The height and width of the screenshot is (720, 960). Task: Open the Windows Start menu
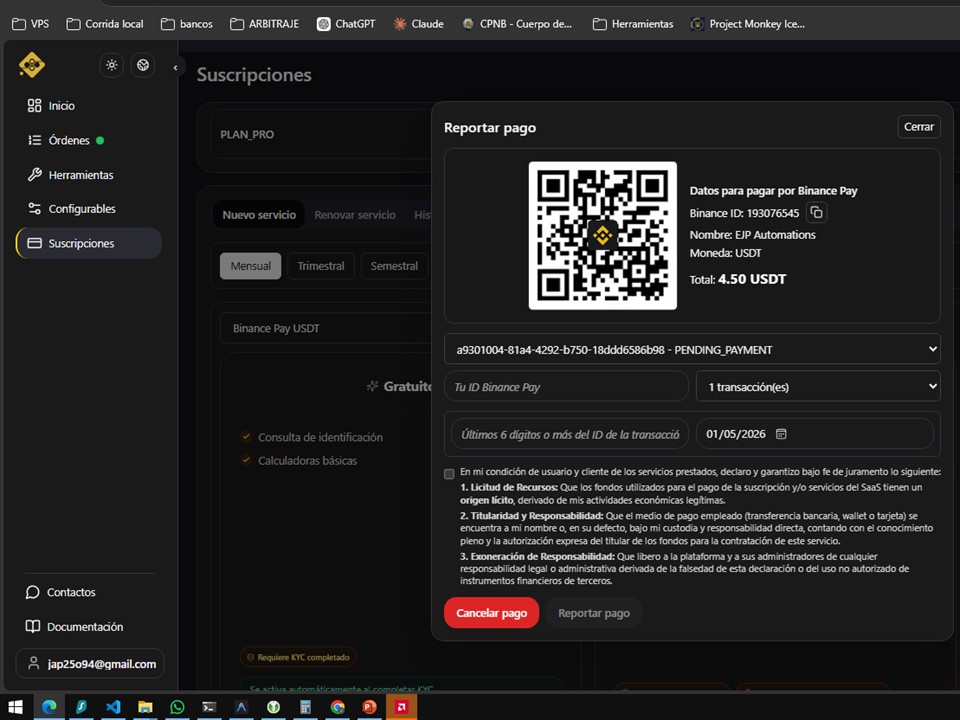[15, 707]
